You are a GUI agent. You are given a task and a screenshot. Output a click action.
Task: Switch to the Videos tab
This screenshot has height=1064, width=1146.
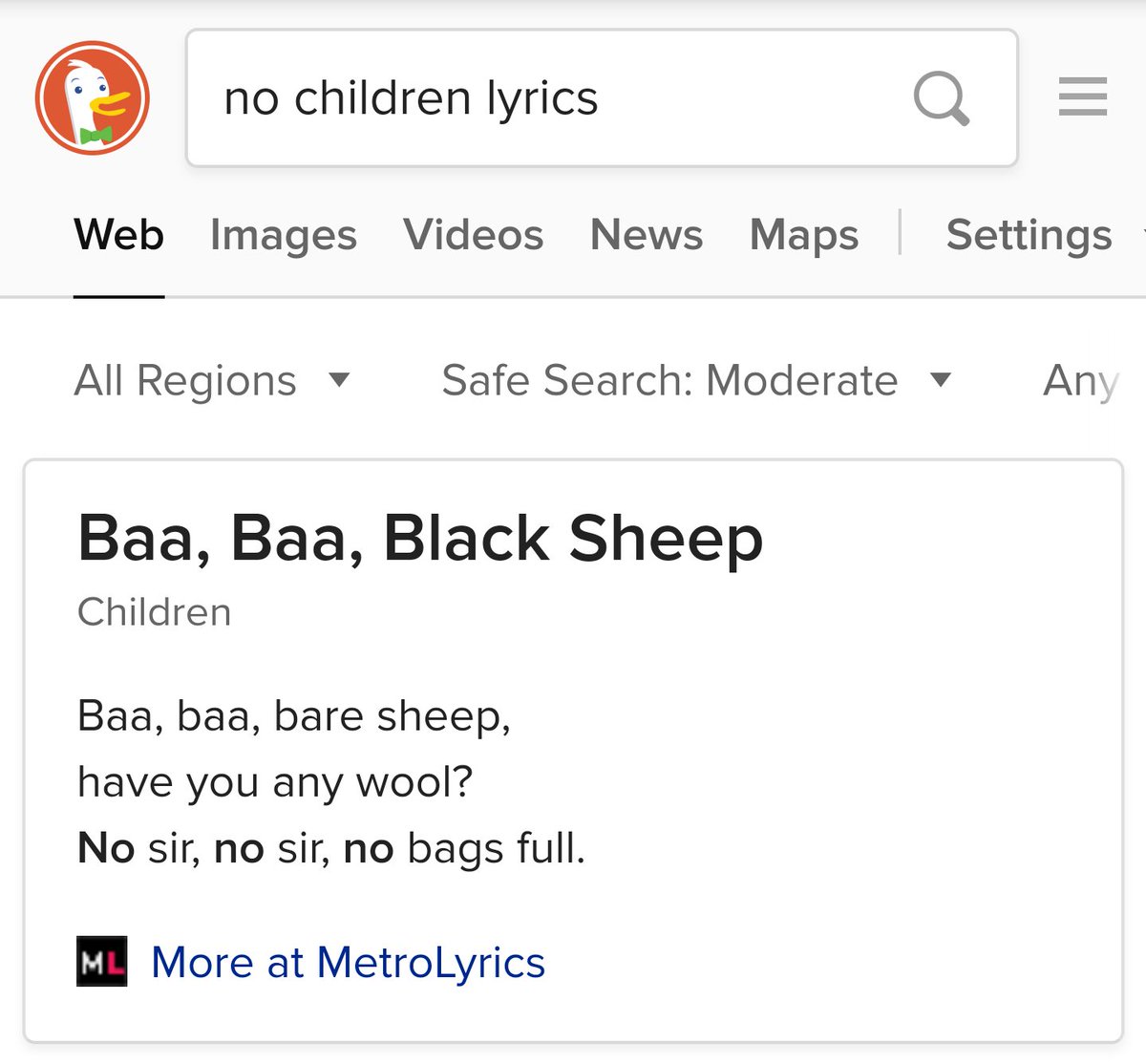pos(473,235)
